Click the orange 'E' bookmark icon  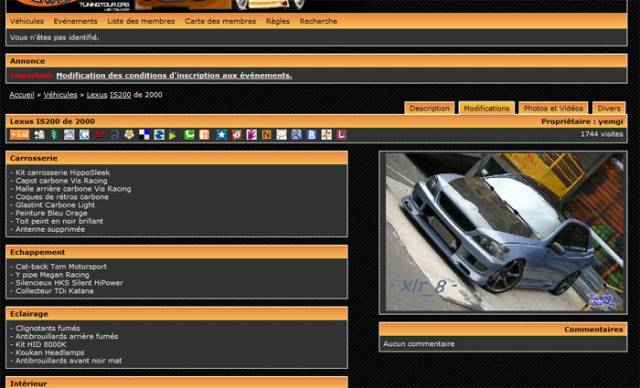coord(204,135)
